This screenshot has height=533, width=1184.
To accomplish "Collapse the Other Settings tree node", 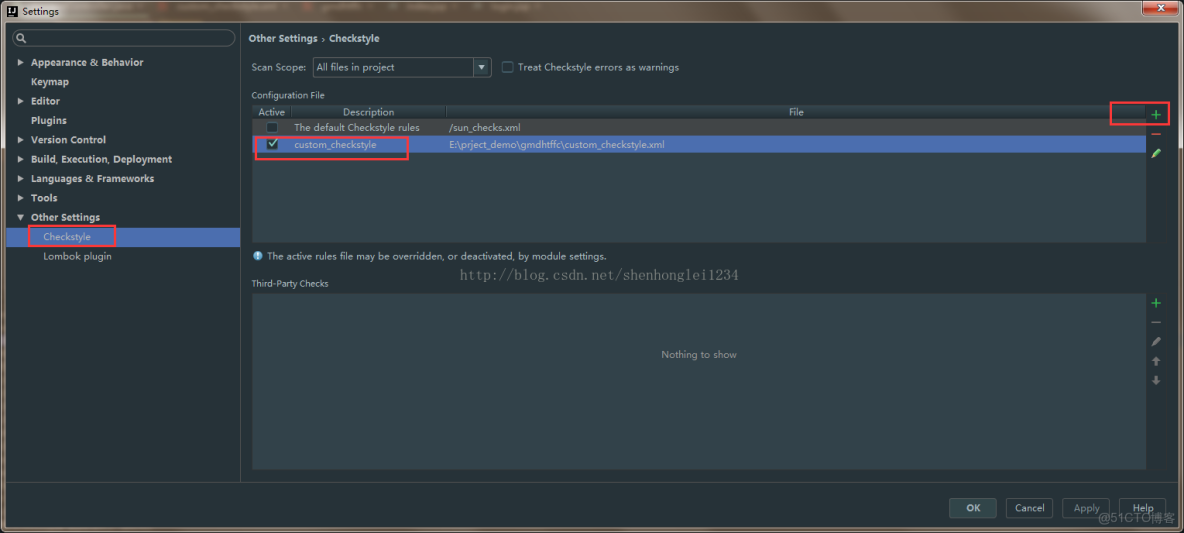I will [x=21, y=217].
